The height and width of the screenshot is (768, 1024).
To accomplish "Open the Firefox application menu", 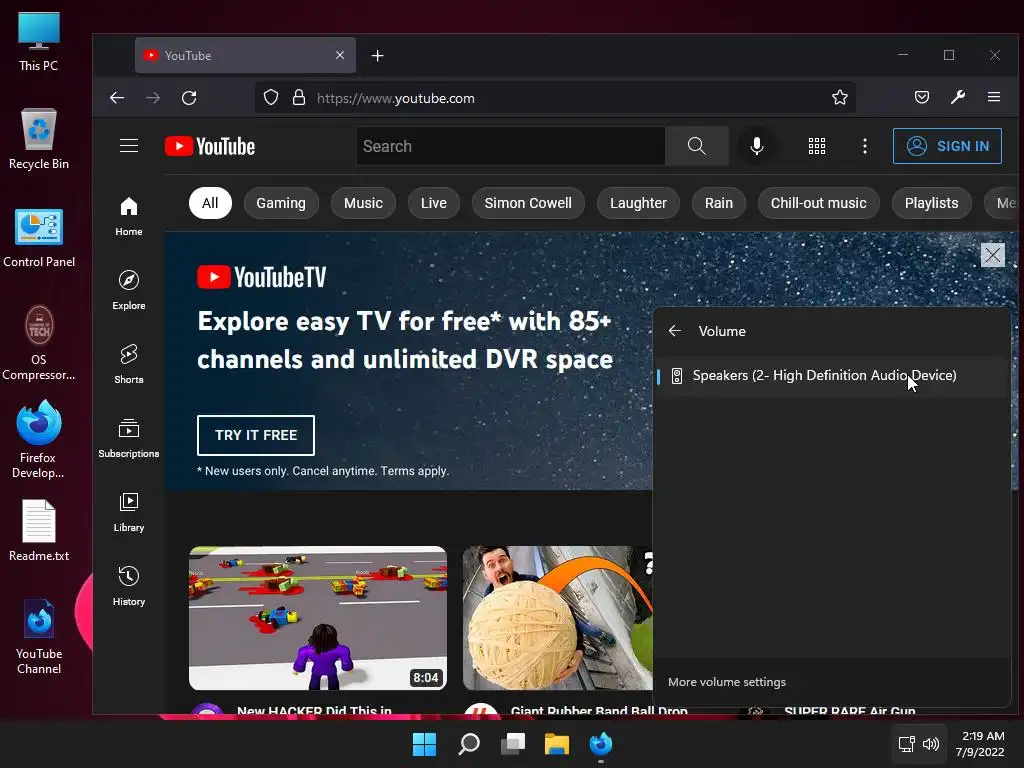I will click(994, 98).
